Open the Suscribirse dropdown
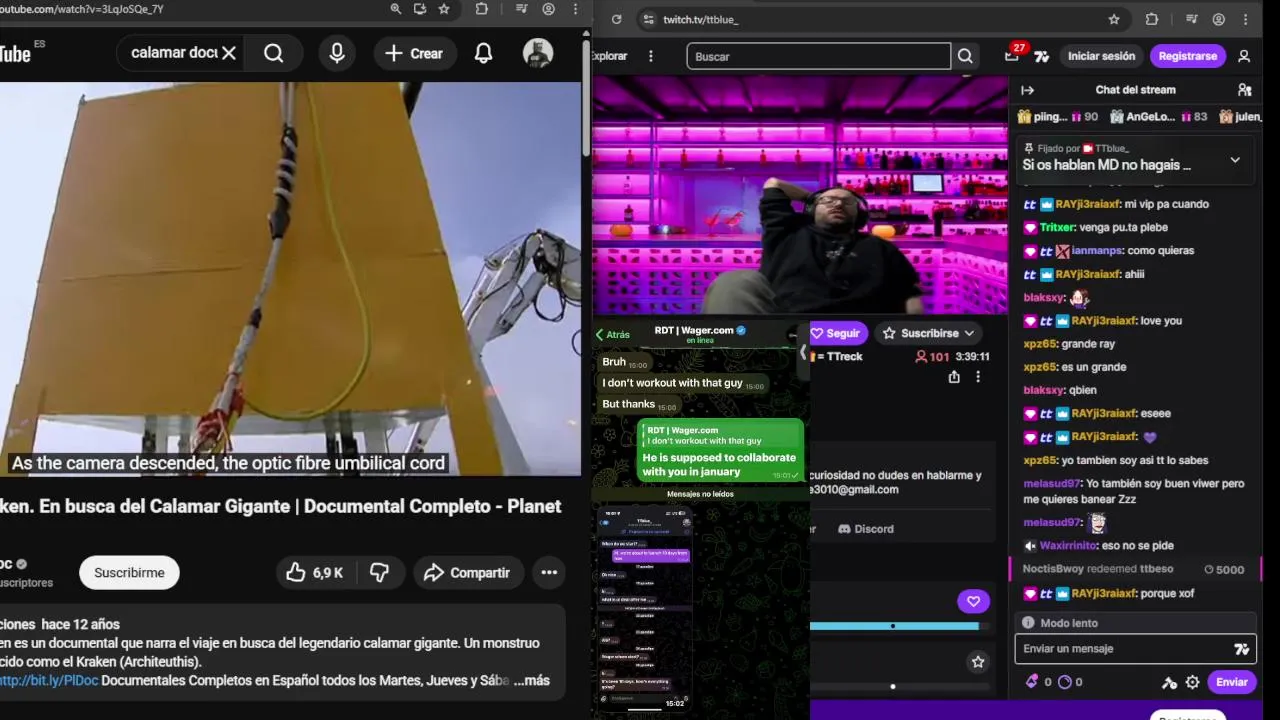The width and height of the screenshot is (1280, 720). pos(929,333)
